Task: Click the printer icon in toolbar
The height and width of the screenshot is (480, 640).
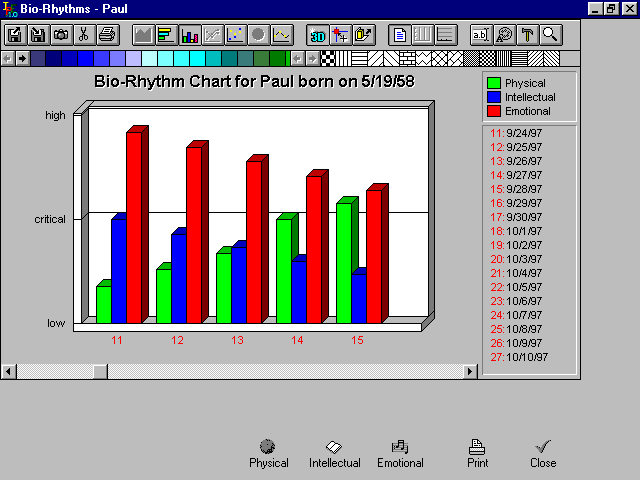Action: pos(107,35)
